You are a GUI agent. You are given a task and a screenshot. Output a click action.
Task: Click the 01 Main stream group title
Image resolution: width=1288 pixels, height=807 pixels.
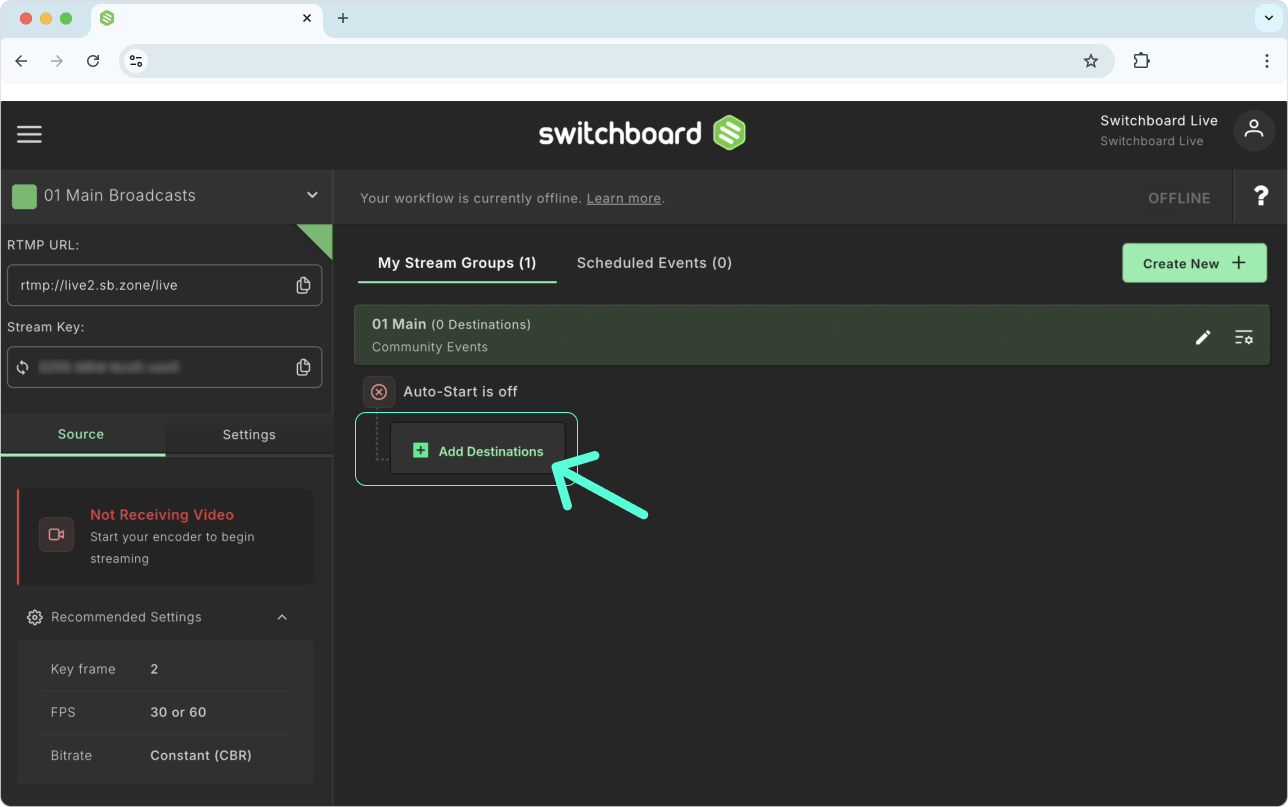pyautogui.click(x=399, y=324)
